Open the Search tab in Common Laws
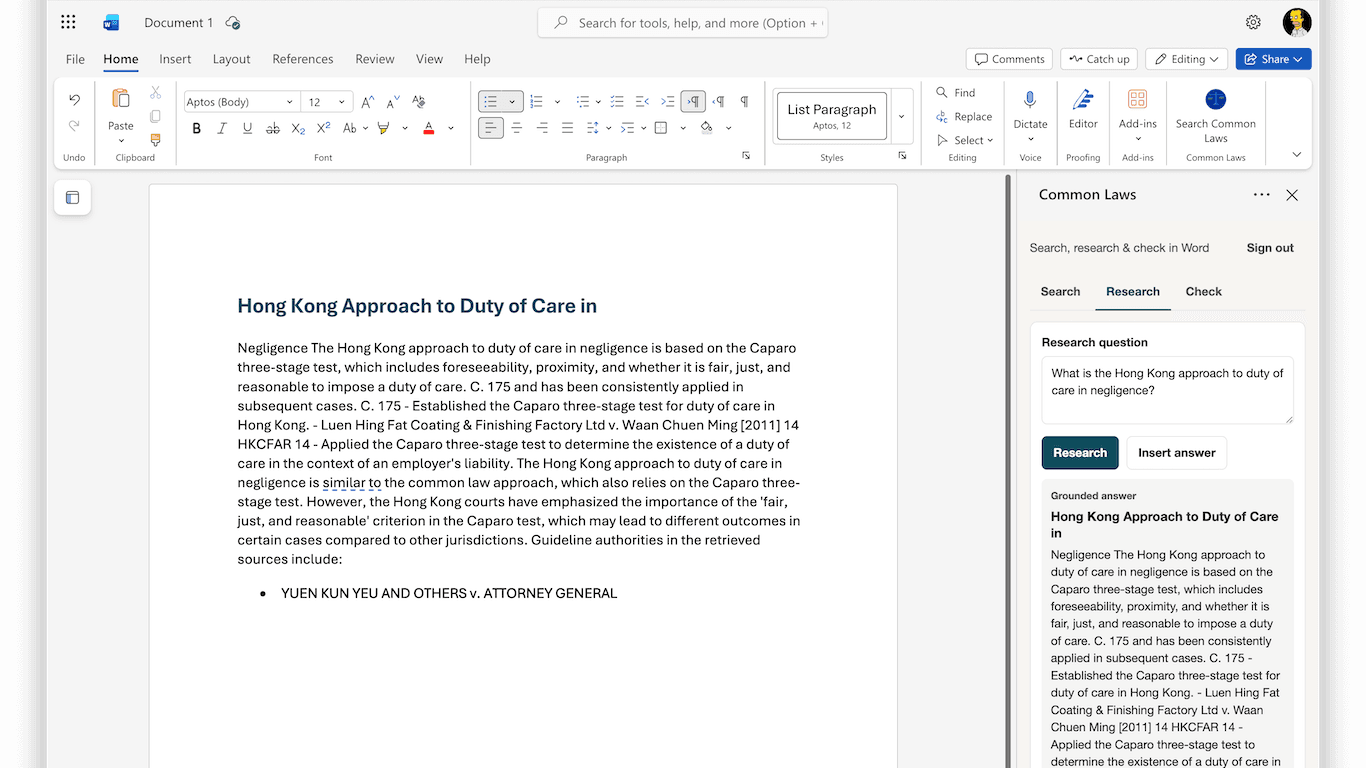 [1060, 292]
